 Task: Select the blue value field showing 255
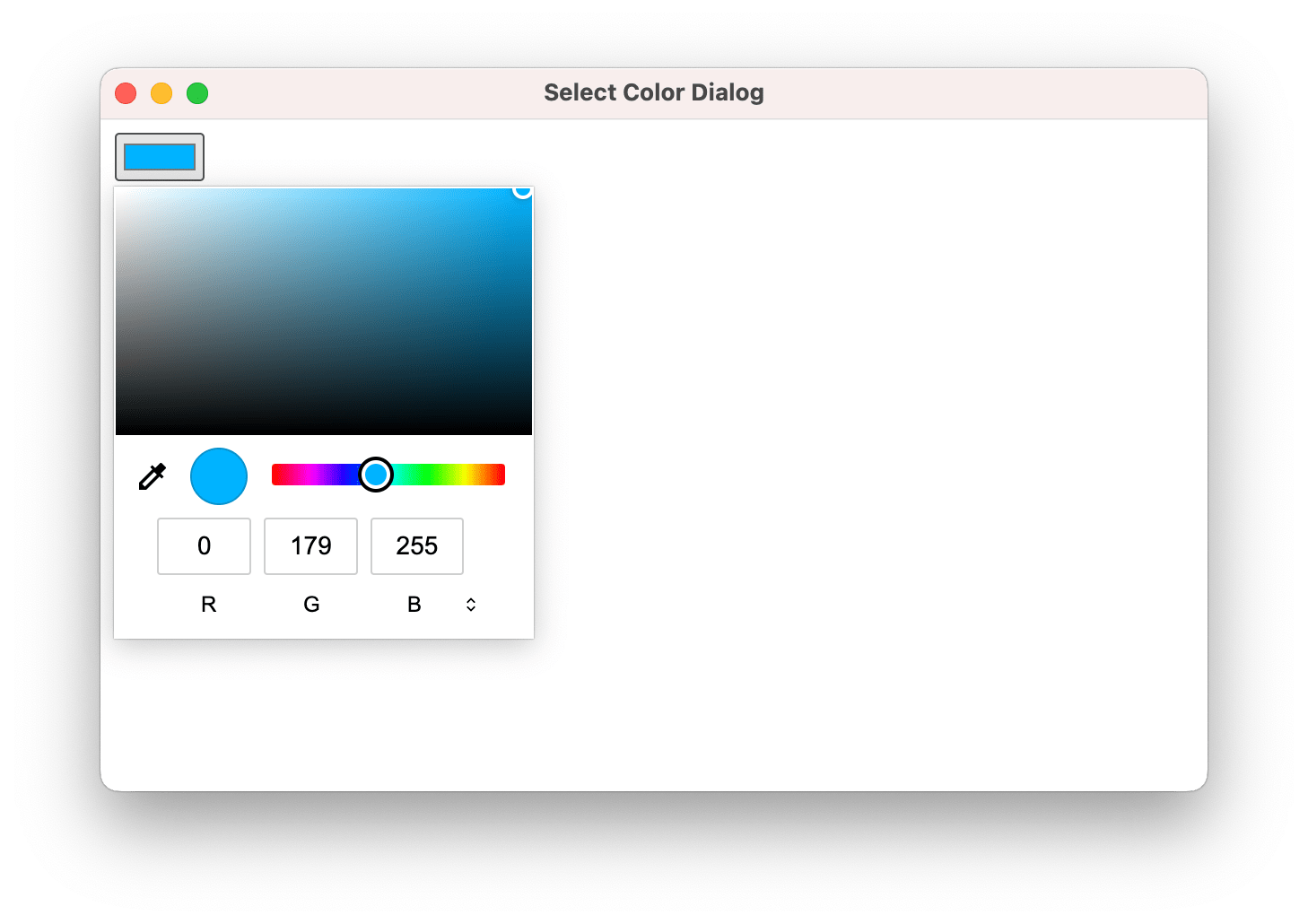416,545
